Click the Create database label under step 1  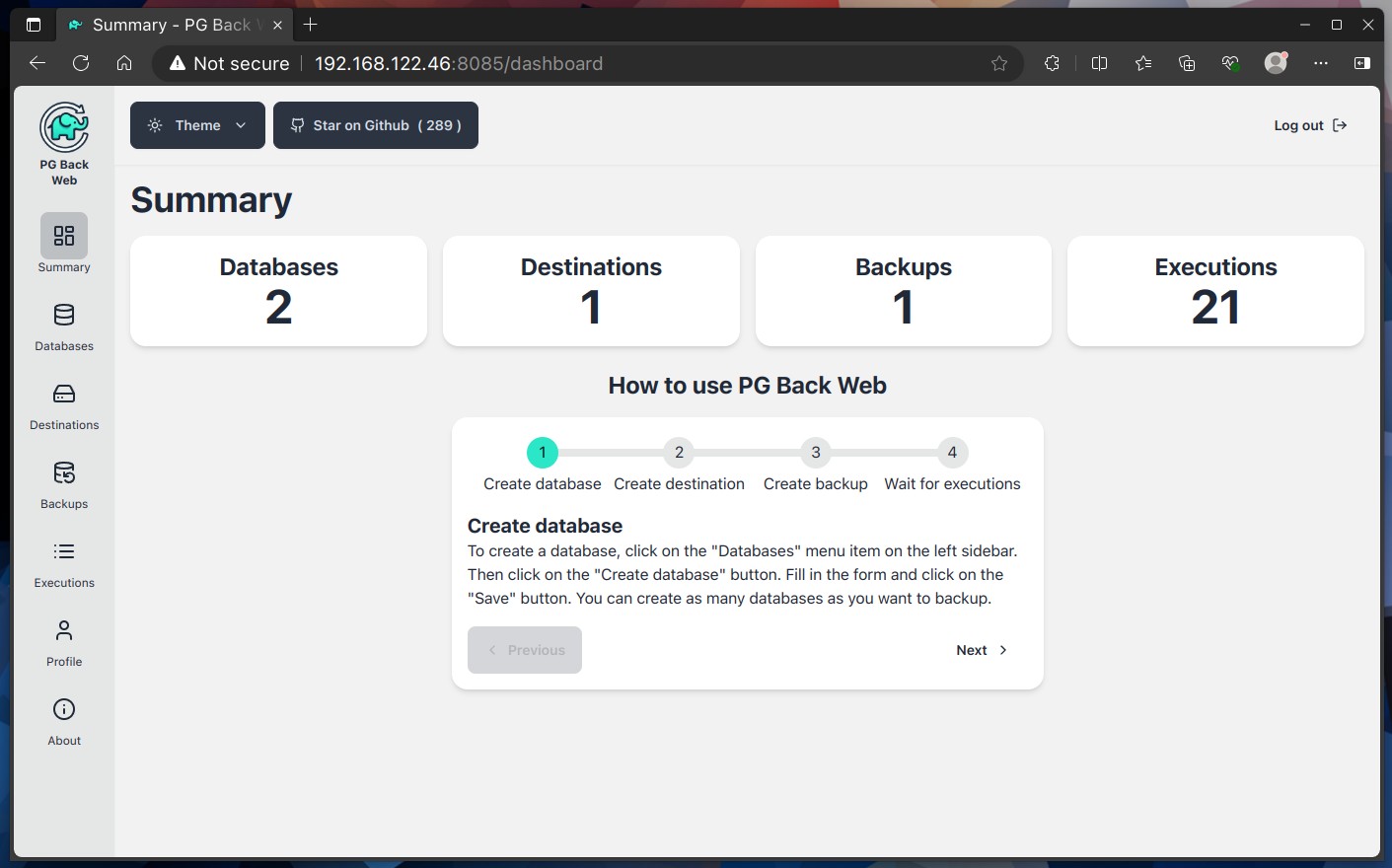[543, 484]
